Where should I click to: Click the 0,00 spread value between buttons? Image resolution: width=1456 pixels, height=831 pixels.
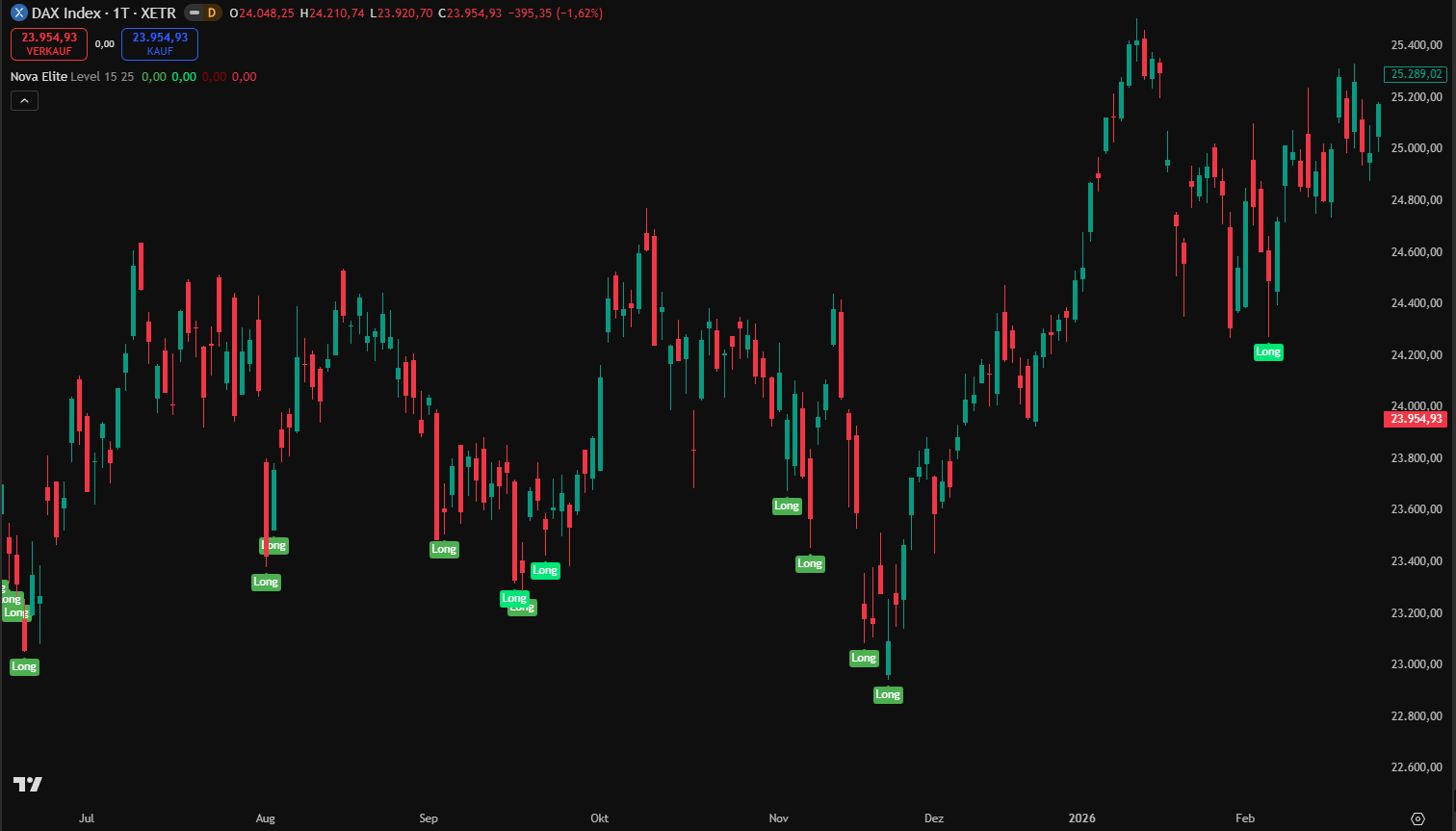pyautogui.click(x=105, y=44)
